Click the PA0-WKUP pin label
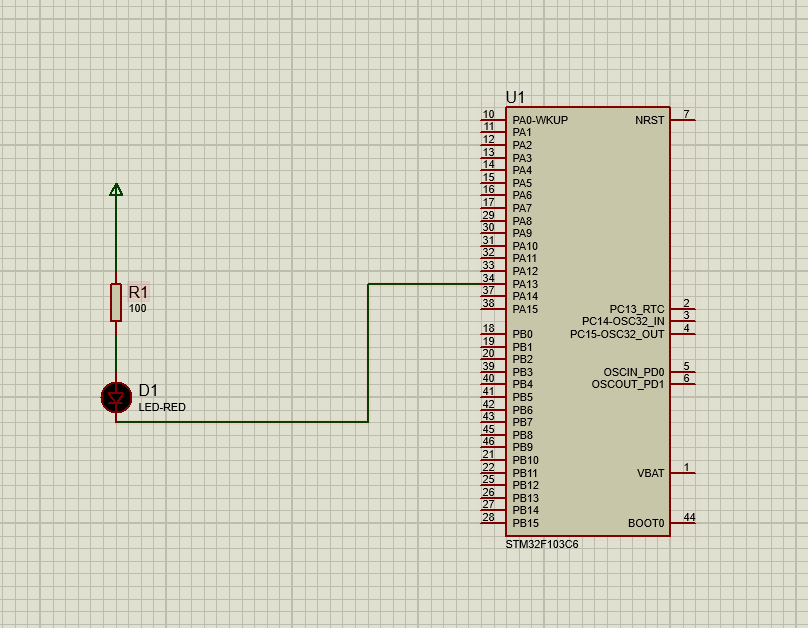This screenshot has width=808, height=628. tap(540, 120)
